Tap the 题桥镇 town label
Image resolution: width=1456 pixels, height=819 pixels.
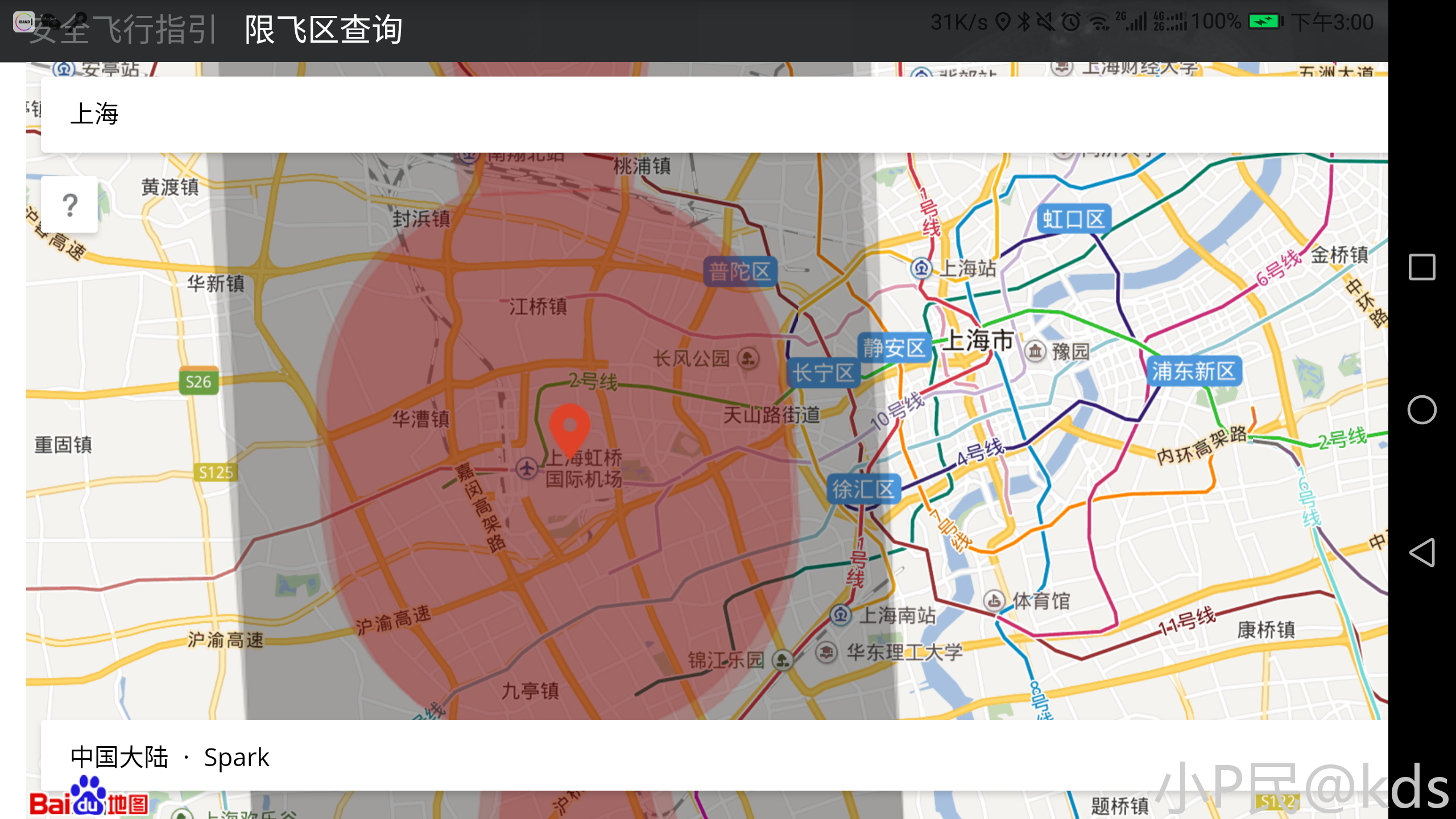[1120, 806]
